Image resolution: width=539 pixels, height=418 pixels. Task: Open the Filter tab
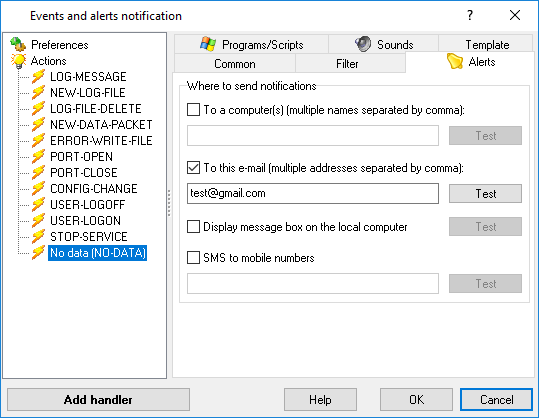pos(350,64)
